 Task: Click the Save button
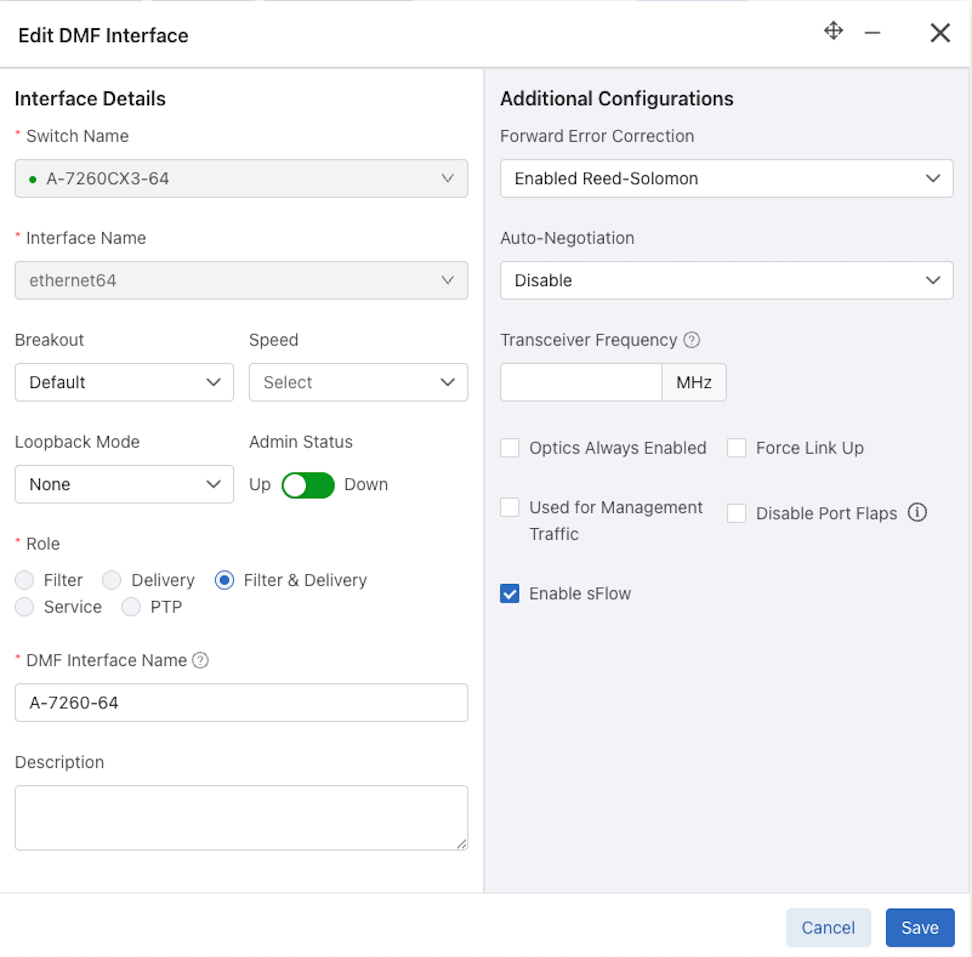coord(919,928)
